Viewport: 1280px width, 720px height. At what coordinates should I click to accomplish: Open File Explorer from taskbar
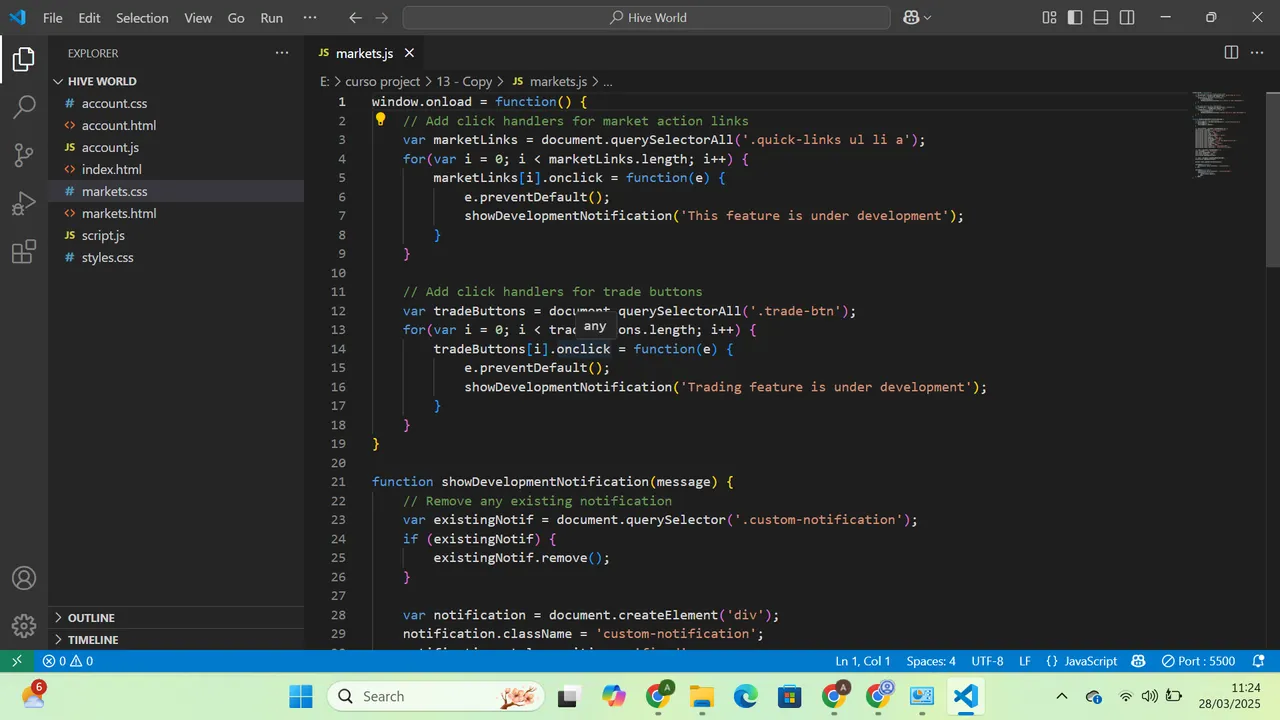point(702,696)
